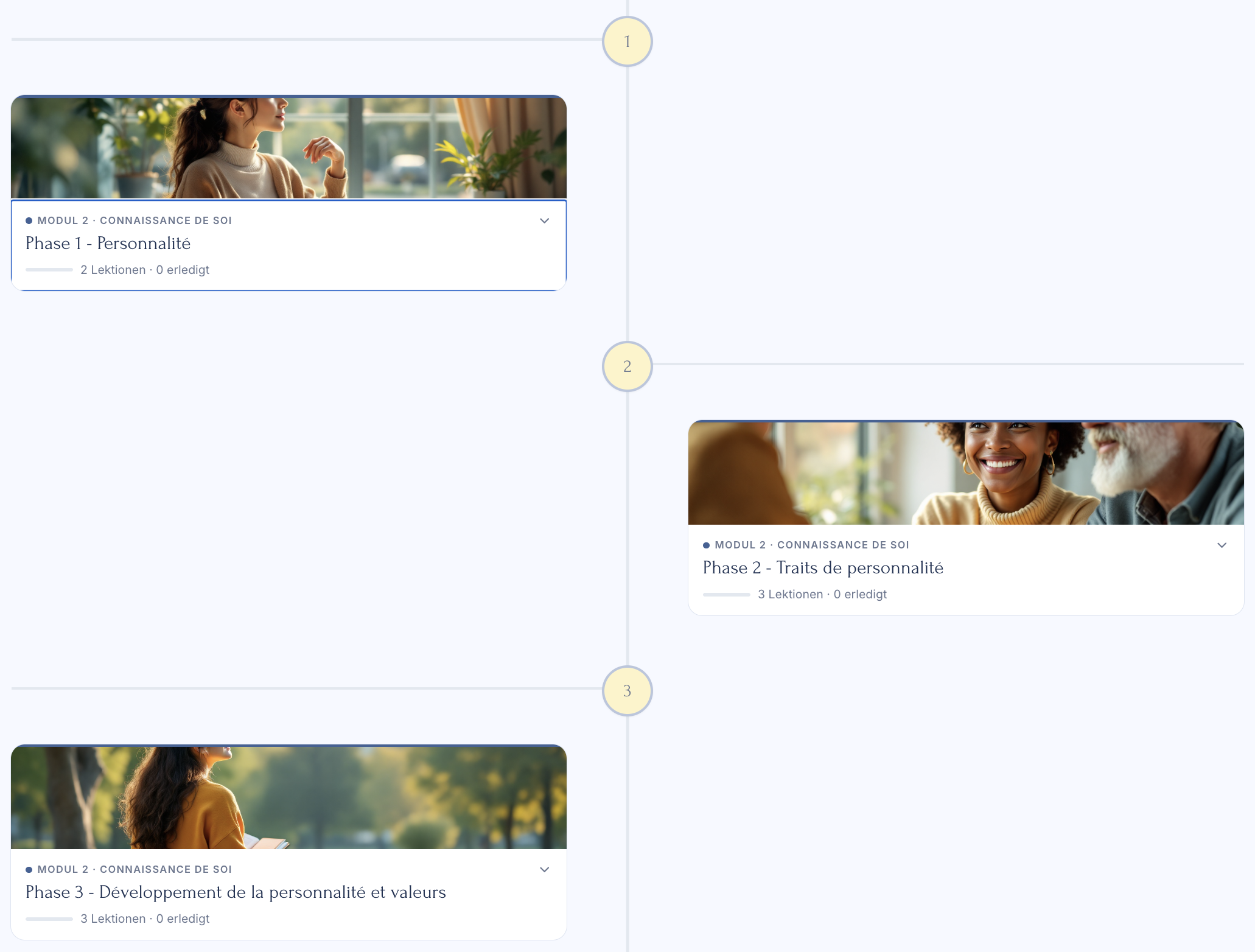
Task: Click the Phase 2 progress bar
Action: 727,594
